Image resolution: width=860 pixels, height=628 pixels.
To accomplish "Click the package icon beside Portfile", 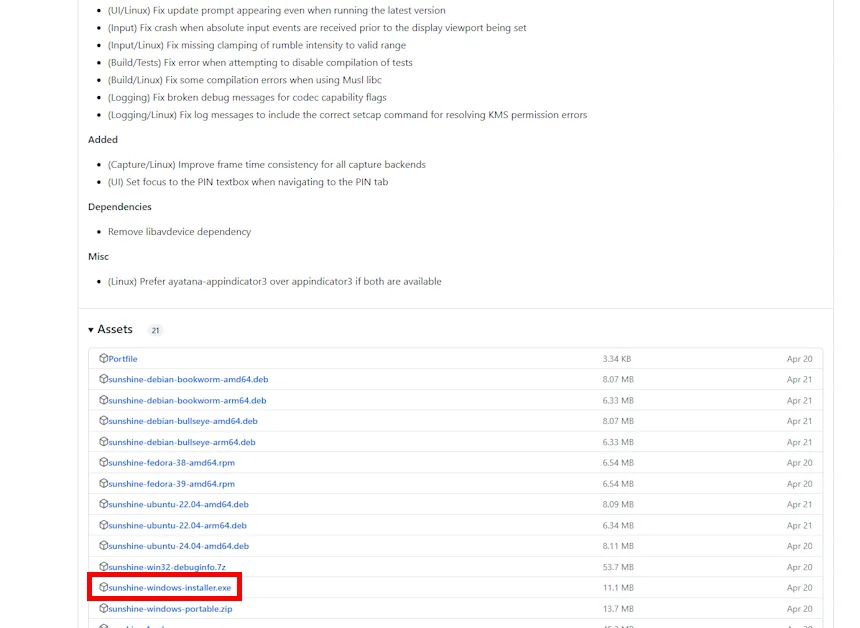I will 103,358.
